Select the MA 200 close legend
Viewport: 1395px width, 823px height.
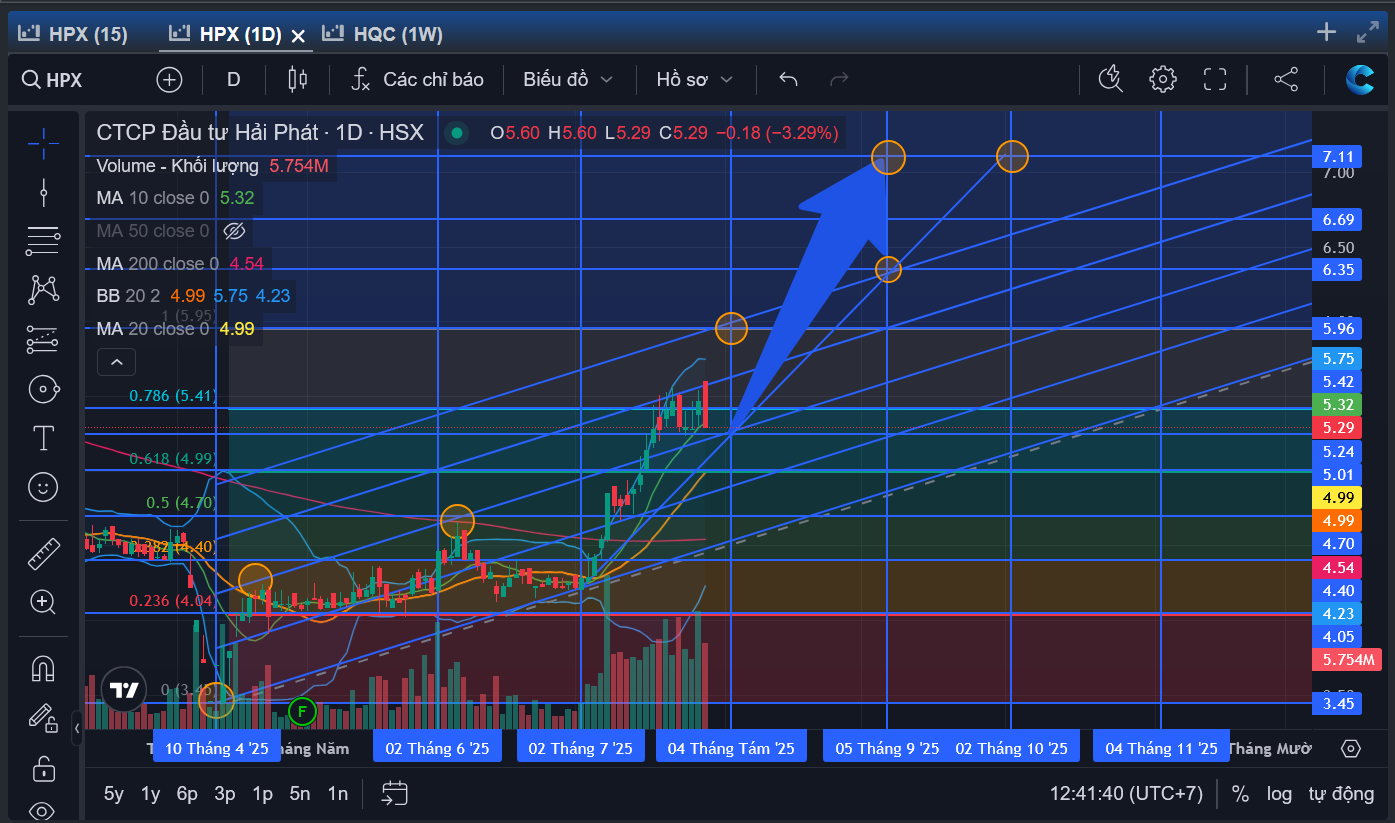click(157, 264)
